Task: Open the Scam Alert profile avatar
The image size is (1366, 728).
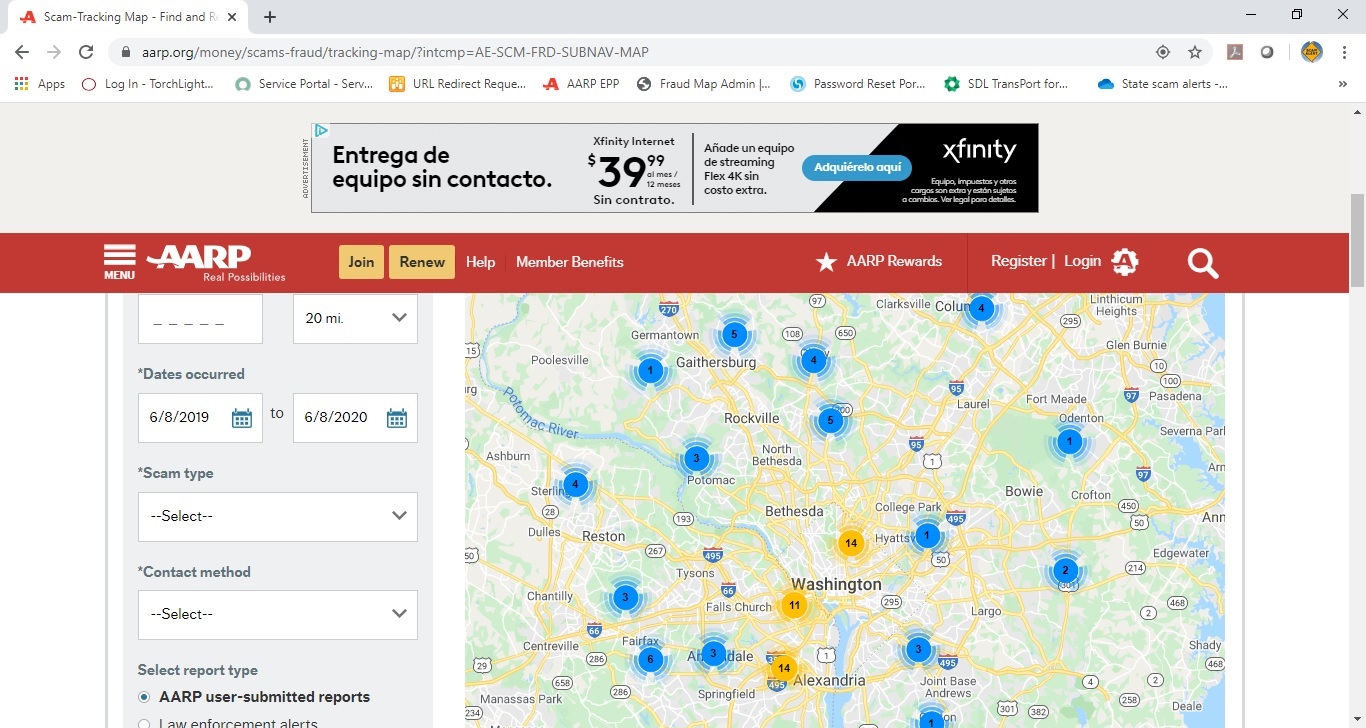Action: pos(1312,52)
